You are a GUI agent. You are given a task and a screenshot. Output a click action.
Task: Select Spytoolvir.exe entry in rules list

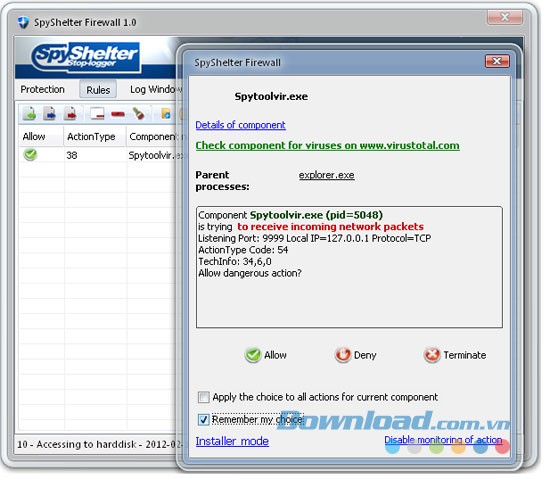[x=155, y=155]
